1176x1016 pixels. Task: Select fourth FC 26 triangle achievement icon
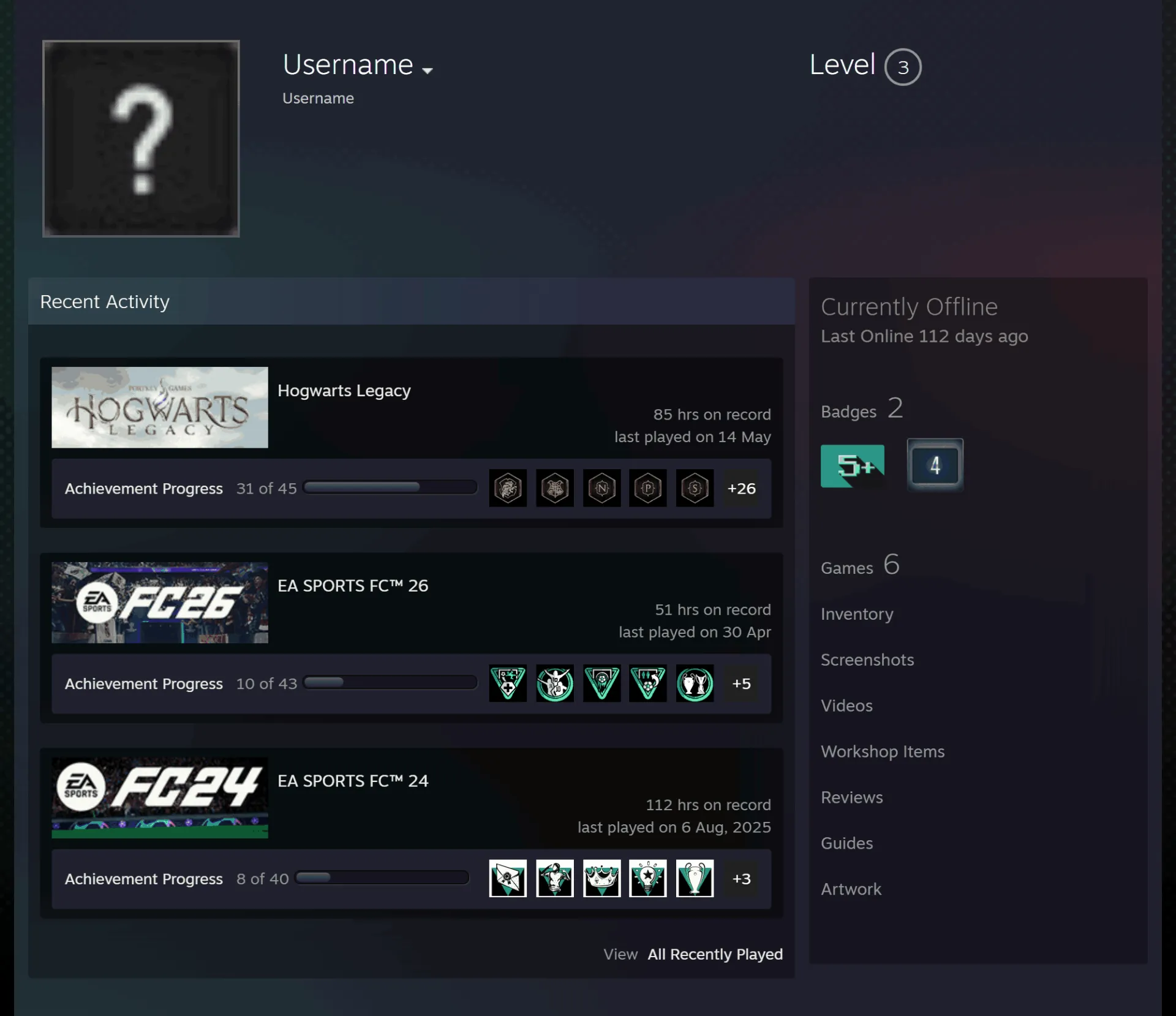tap(648, 683)
